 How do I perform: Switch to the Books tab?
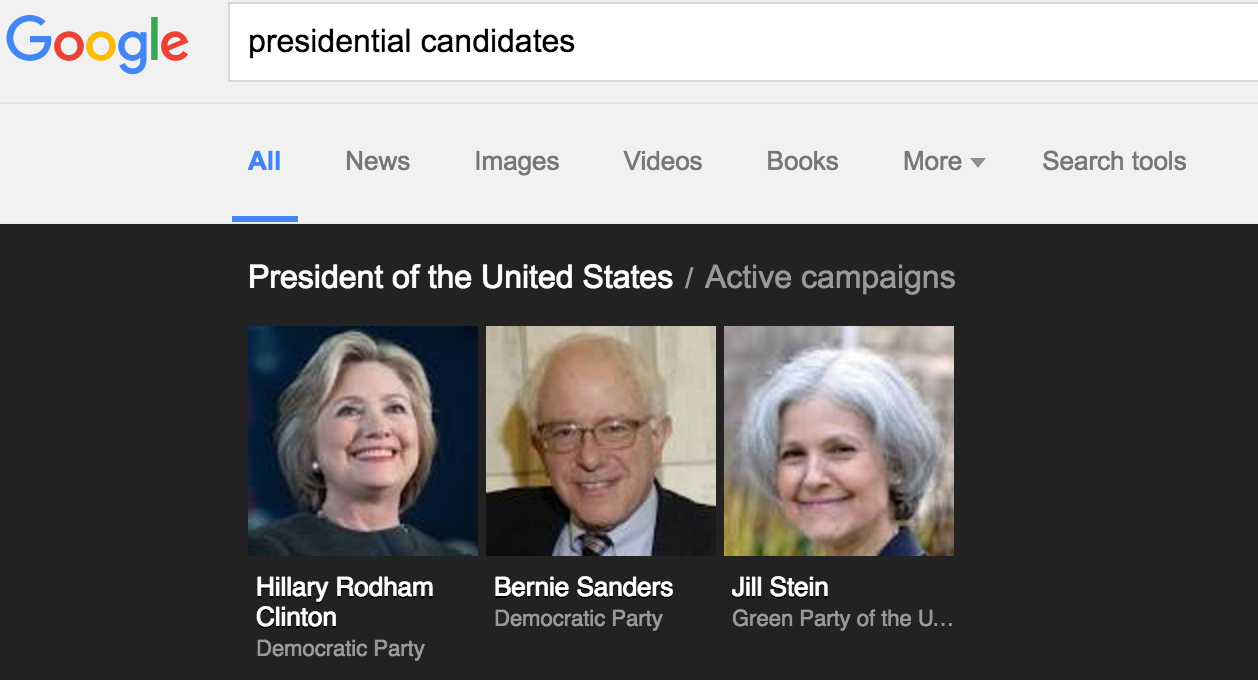coord(802,162)
